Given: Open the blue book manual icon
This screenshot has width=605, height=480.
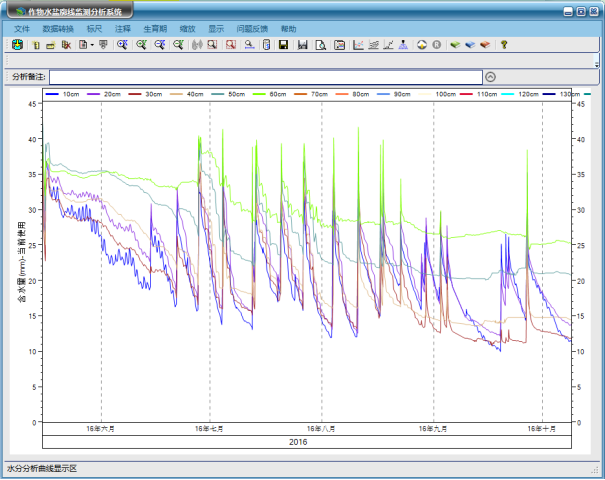Looking at the screenshot, I should [x=470, y=45].
